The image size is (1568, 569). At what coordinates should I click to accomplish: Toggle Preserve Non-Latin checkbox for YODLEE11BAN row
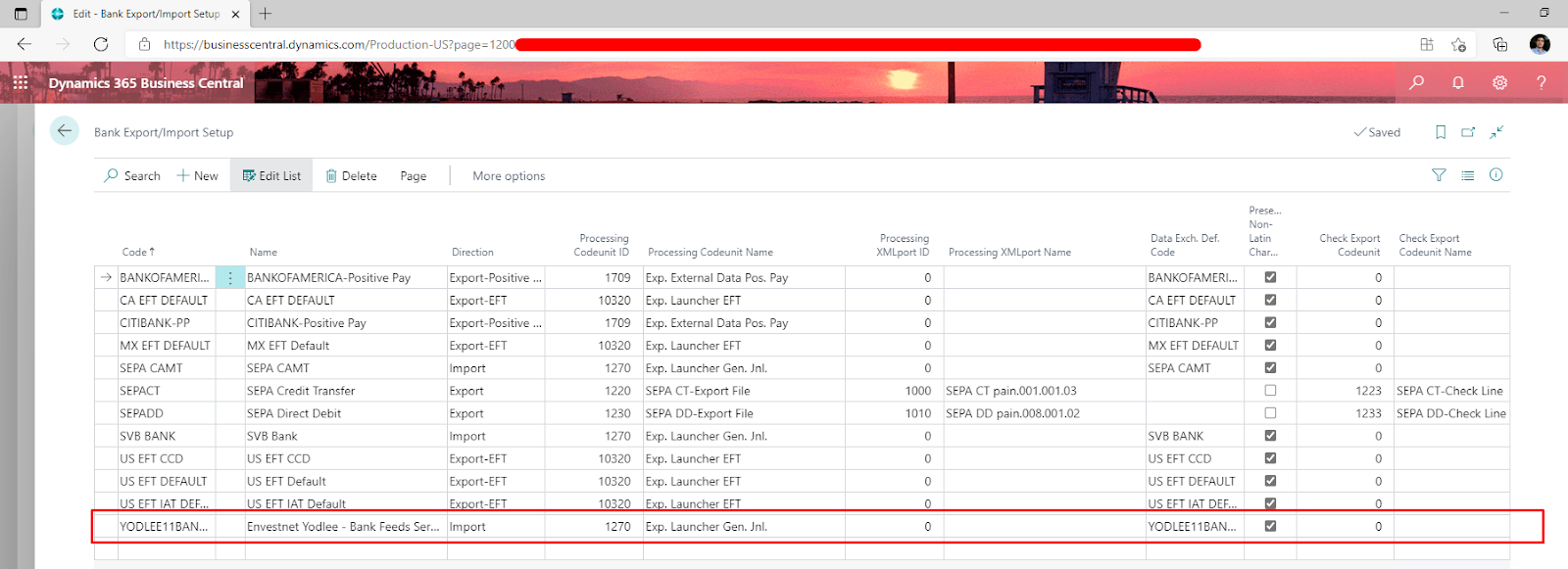pyautogui.click(x=1270, y=526)
